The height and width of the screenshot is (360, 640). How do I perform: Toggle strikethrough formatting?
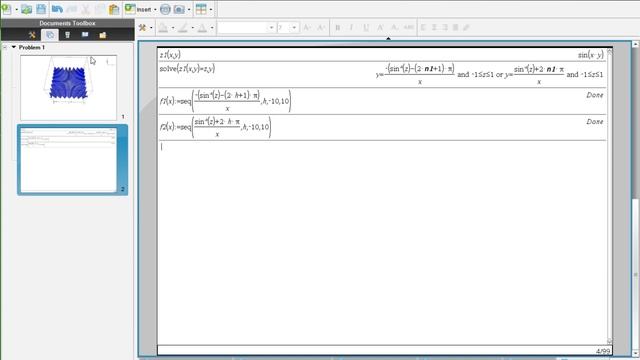(x=409, y=28)
